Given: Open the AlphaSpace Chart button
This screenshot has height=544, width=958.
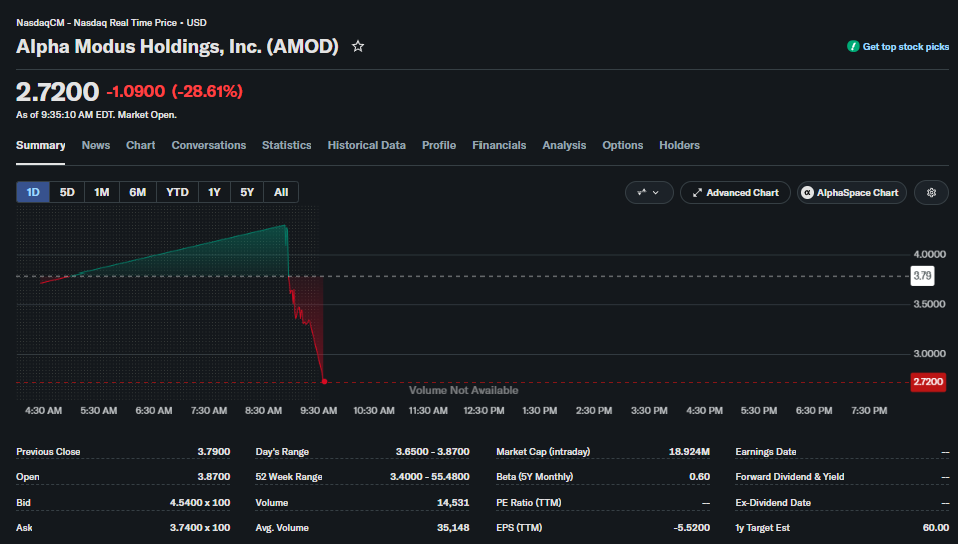Looking at the screenshot, I should pyautogui.click(x=852, y=193).
